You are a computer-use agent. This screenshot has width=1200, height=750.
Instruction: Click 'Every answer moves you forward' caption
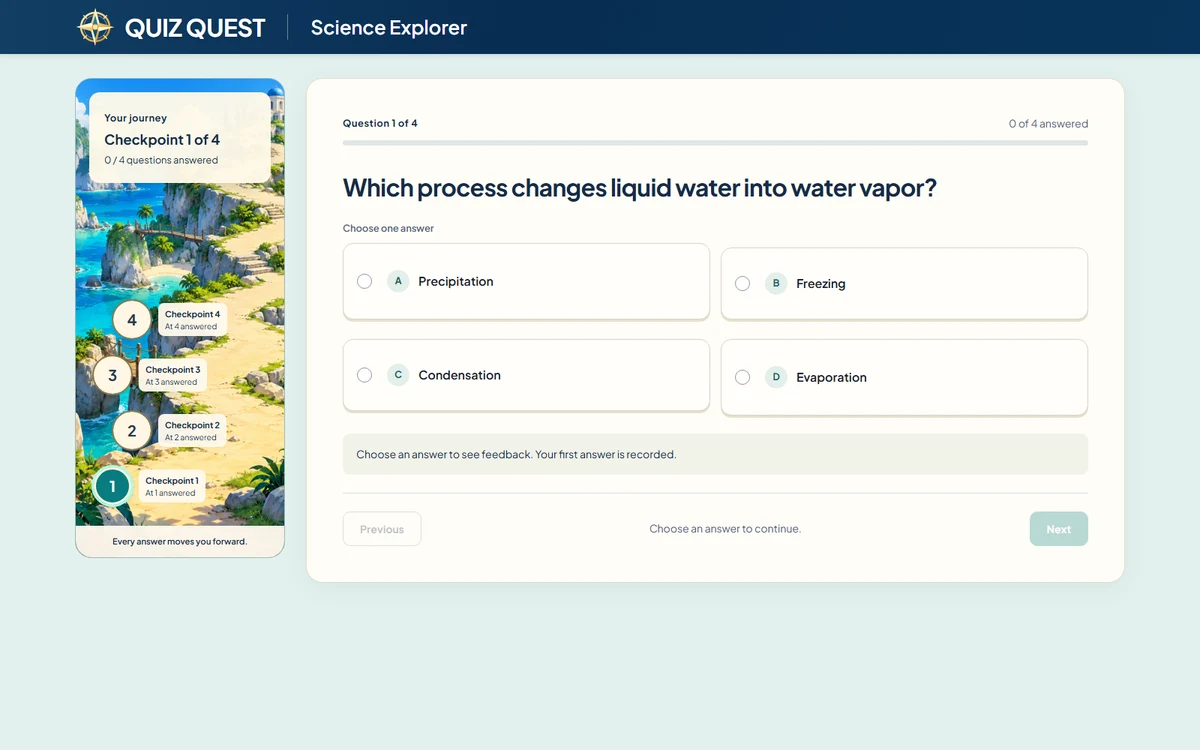[x=180, y=542]
